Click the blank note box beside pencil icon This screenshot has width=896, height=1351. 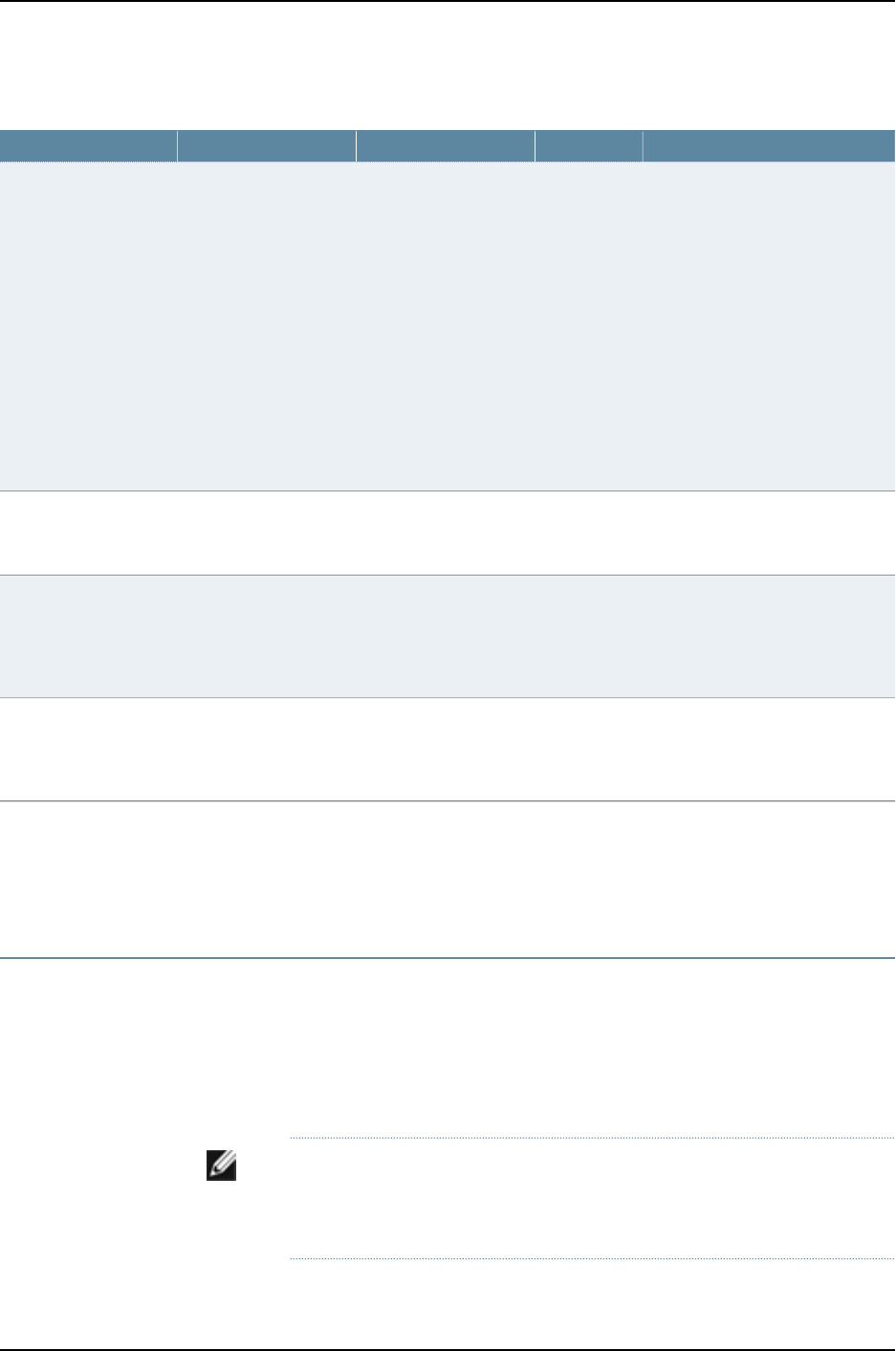[x=591, y=1198]
